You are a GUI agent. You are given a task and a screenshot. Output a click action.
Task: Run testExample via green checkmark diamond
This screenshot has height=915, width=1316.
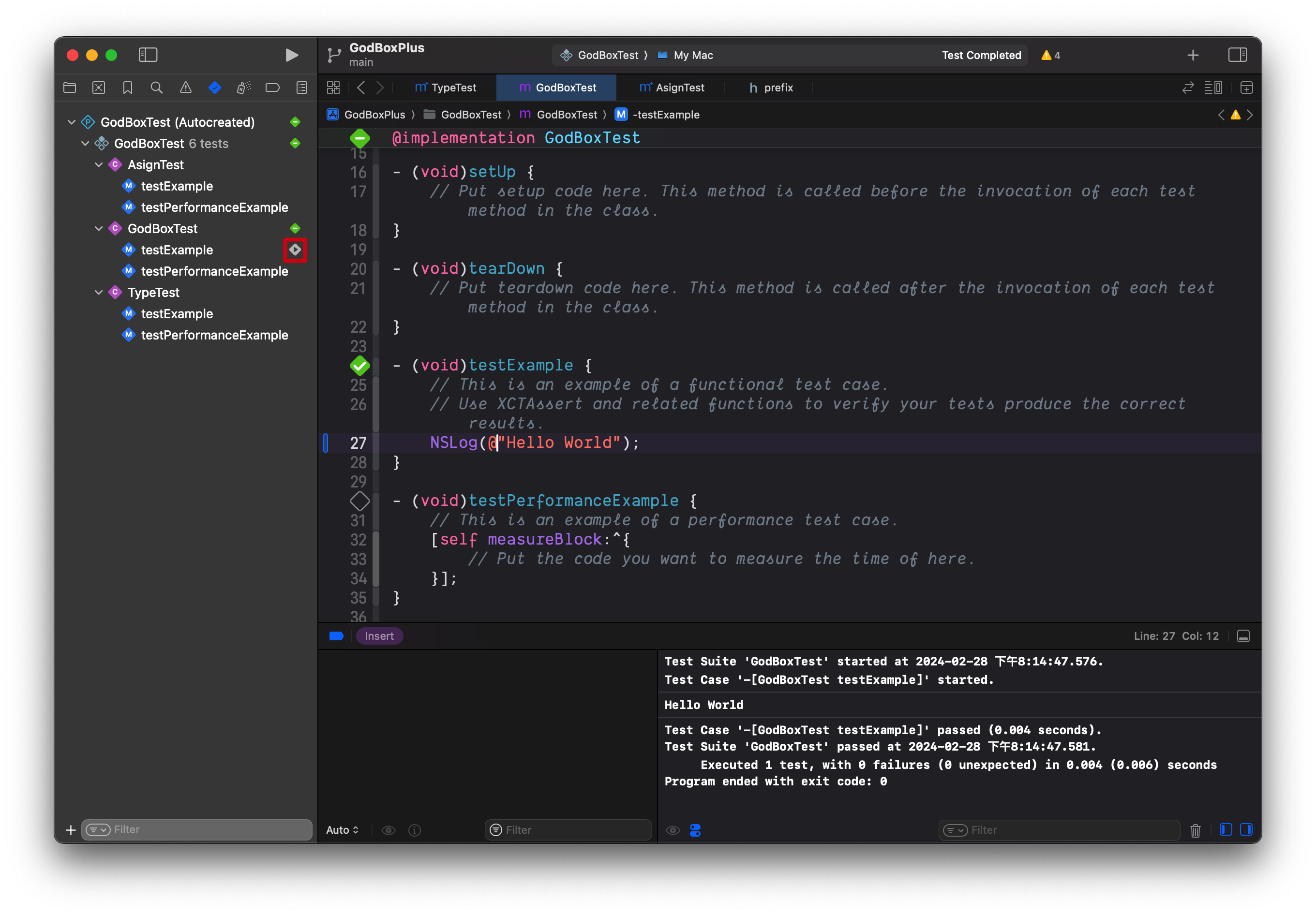[359, 366]
